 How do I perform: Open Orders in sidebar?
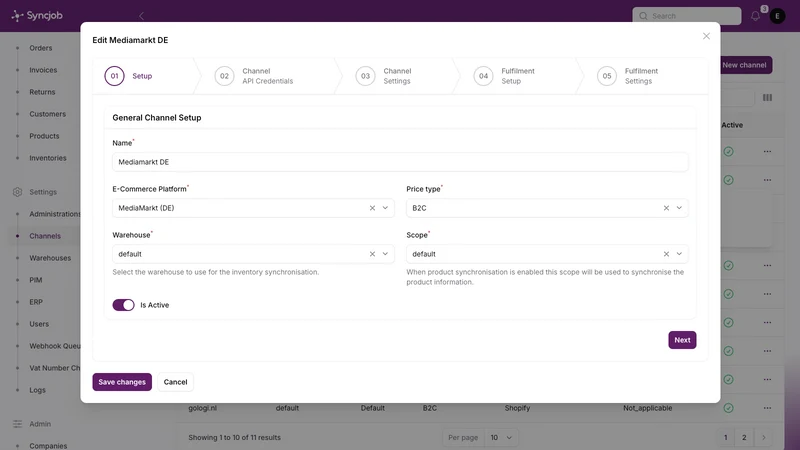click(x=41, y=48)
